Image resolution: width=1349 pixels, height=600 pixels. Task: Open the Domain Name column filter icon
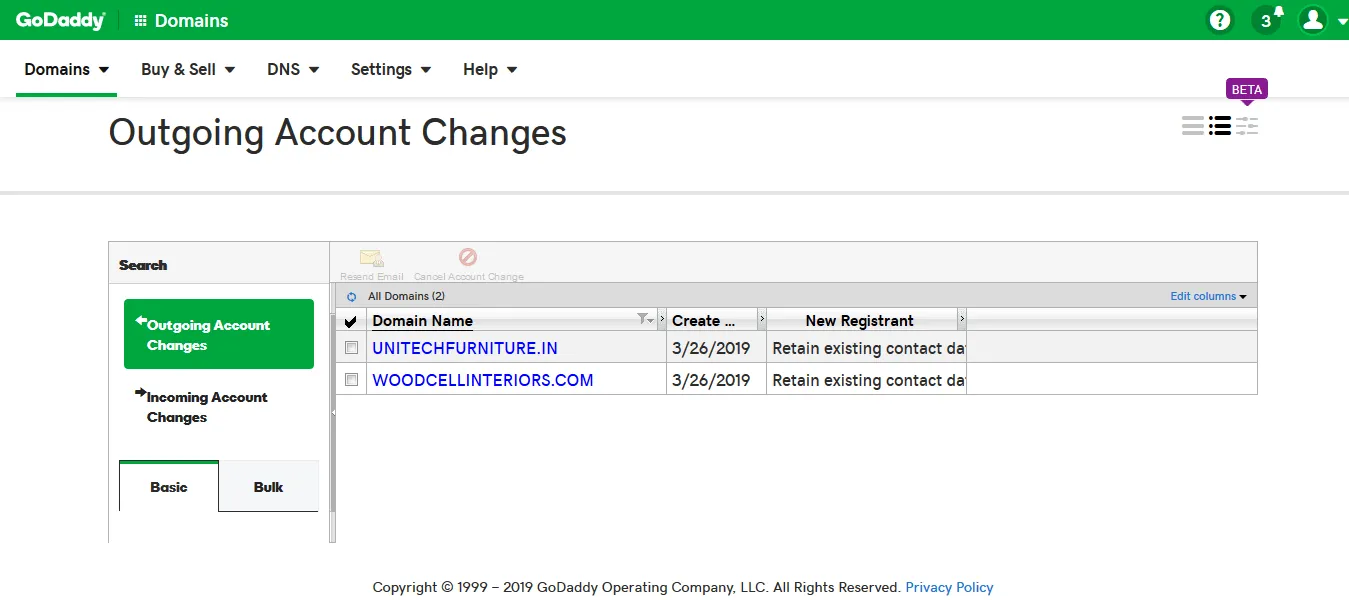[644, 319]
